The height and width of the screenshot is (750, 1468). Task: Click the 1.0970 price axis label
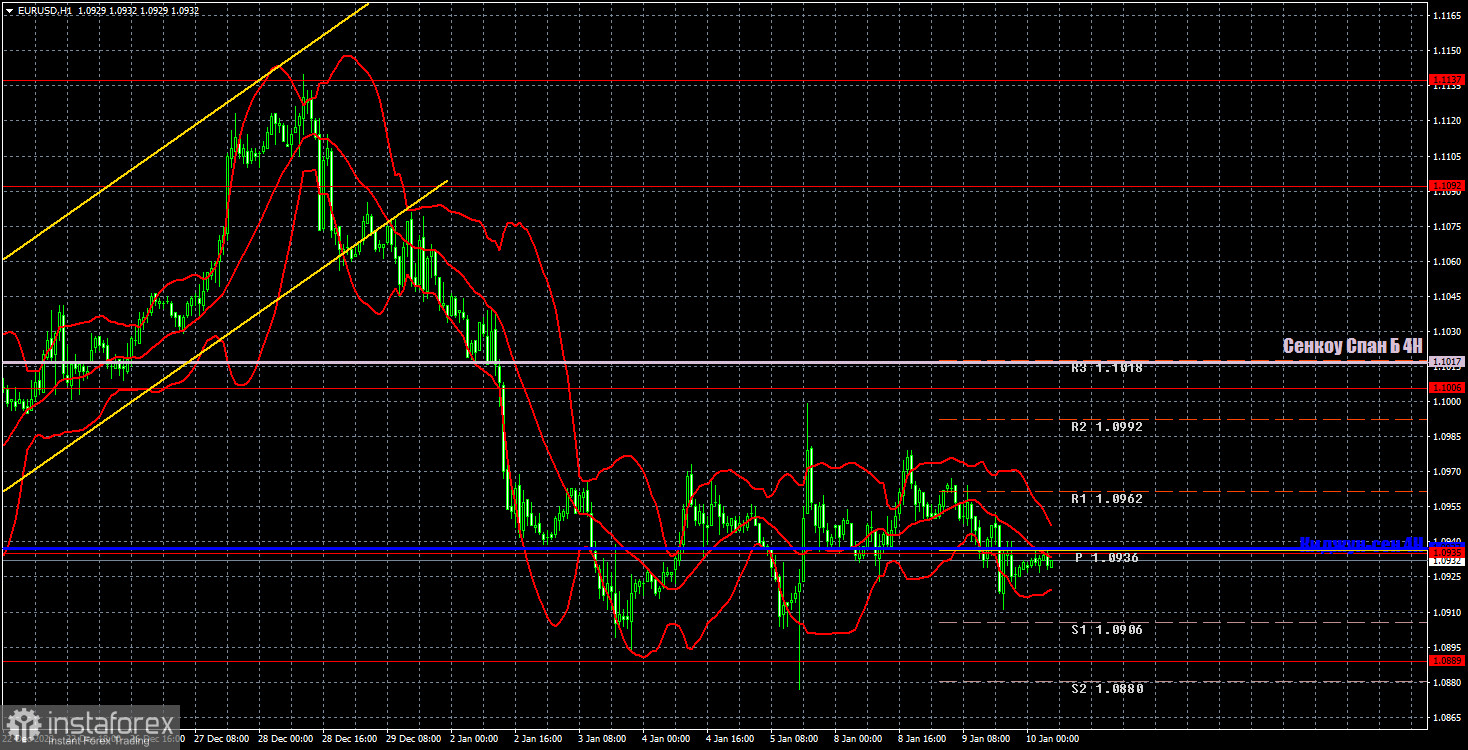(1448, 472)
